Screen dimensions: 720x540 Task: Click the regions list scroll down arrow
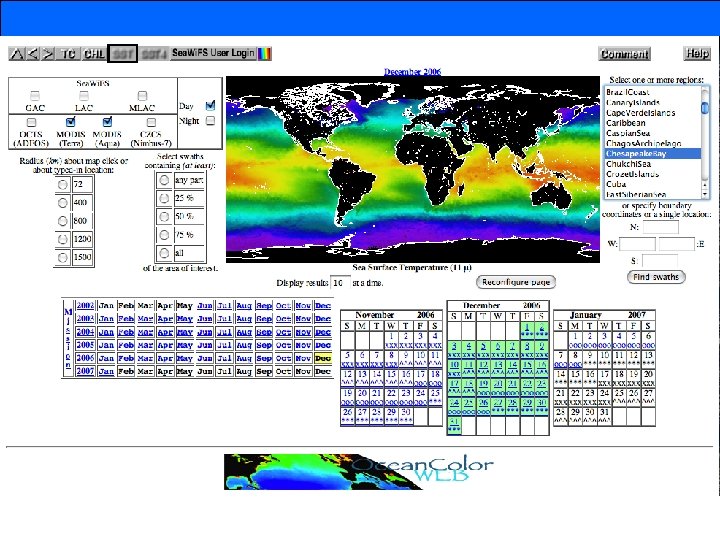point(705,195)
